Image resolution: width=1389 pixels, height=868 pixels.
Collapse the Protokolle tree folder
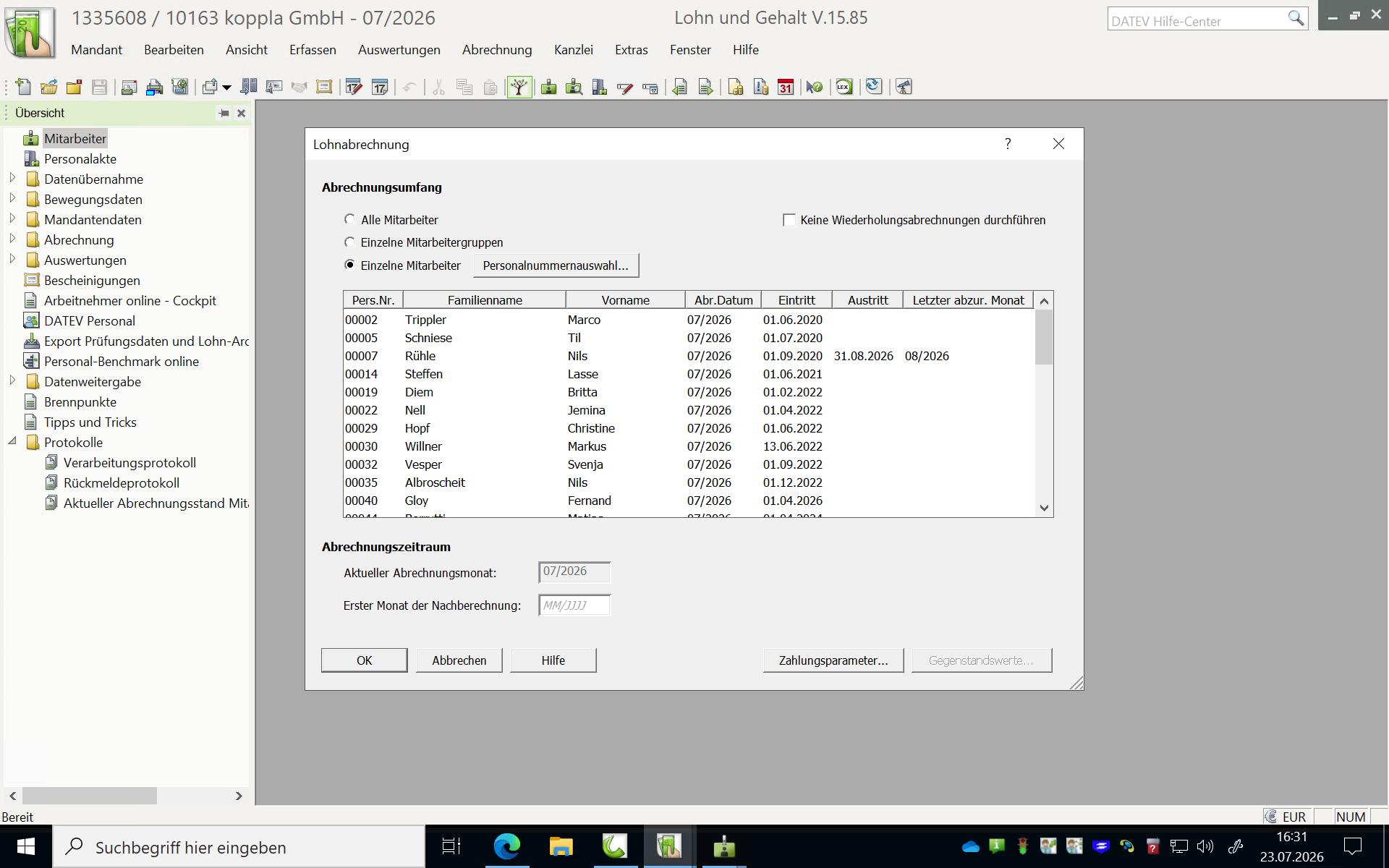click(12, 441)
